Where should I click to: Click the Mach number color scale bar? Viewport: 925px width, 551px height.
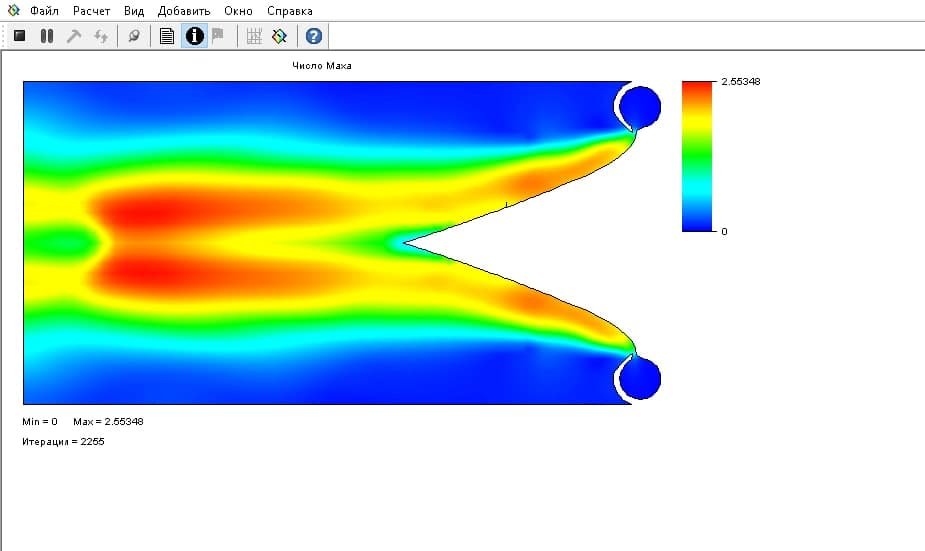697,155
